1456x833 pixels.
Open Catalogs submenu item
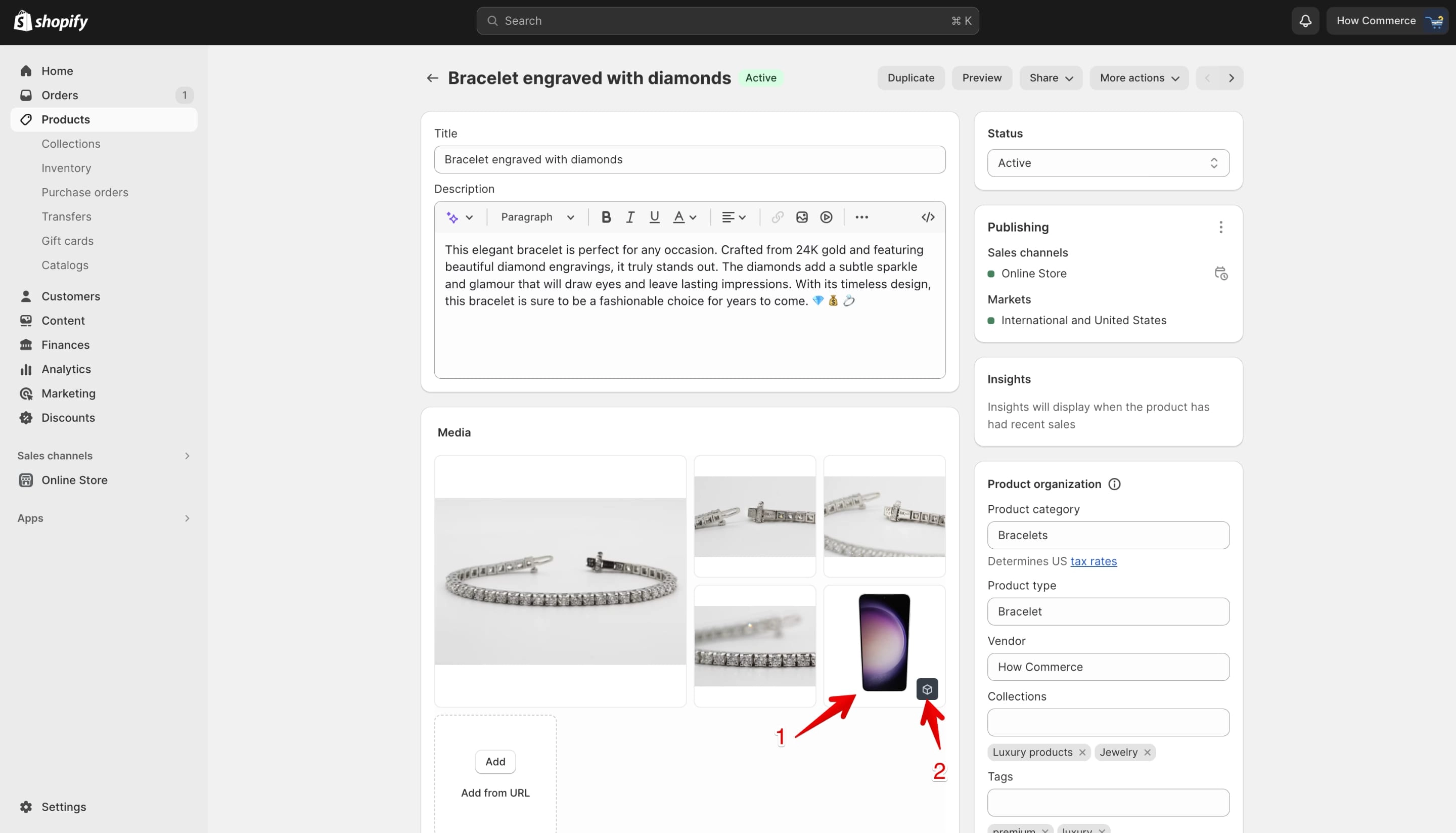point(65,266)
